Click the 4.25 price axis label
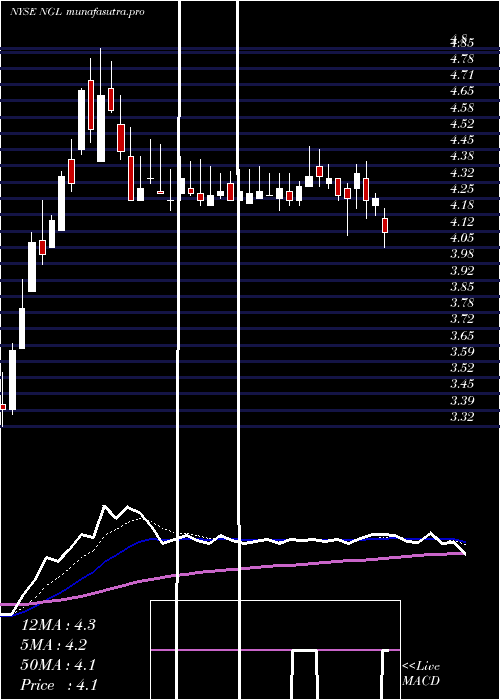This screenshot has height=700, width=500. 462,189
